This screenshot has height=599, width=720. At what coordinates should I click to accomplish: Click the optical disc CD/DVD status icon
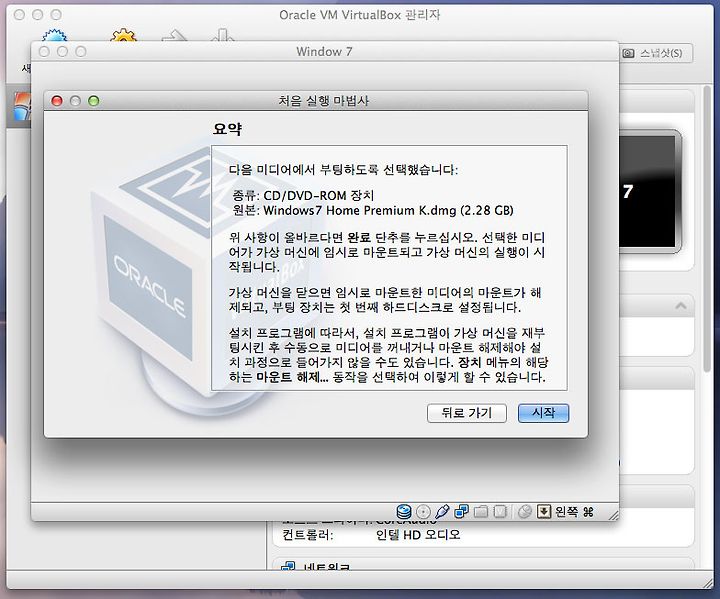(423, 511)
